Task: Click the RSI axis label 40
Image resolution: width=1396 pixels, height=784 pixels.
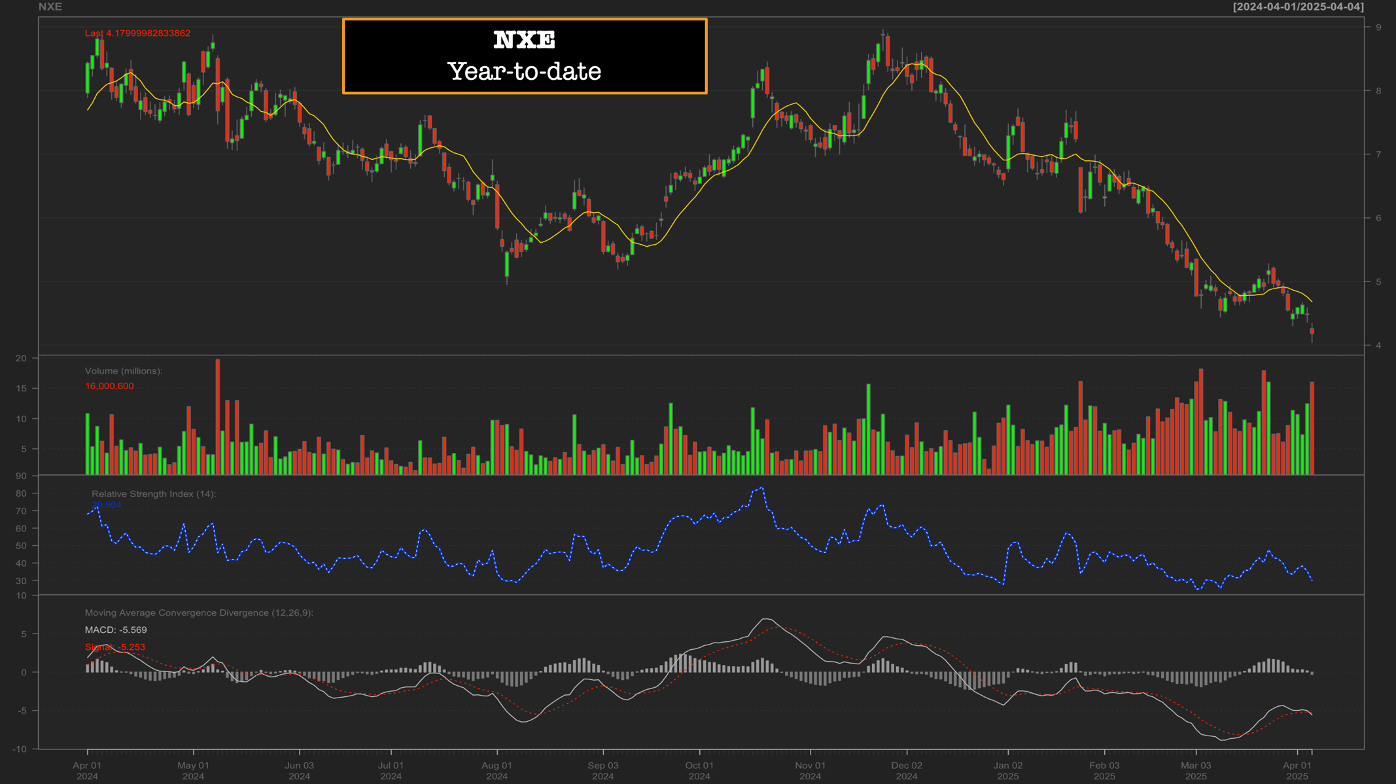Action: pyautogui.click(x=21, y=563)
